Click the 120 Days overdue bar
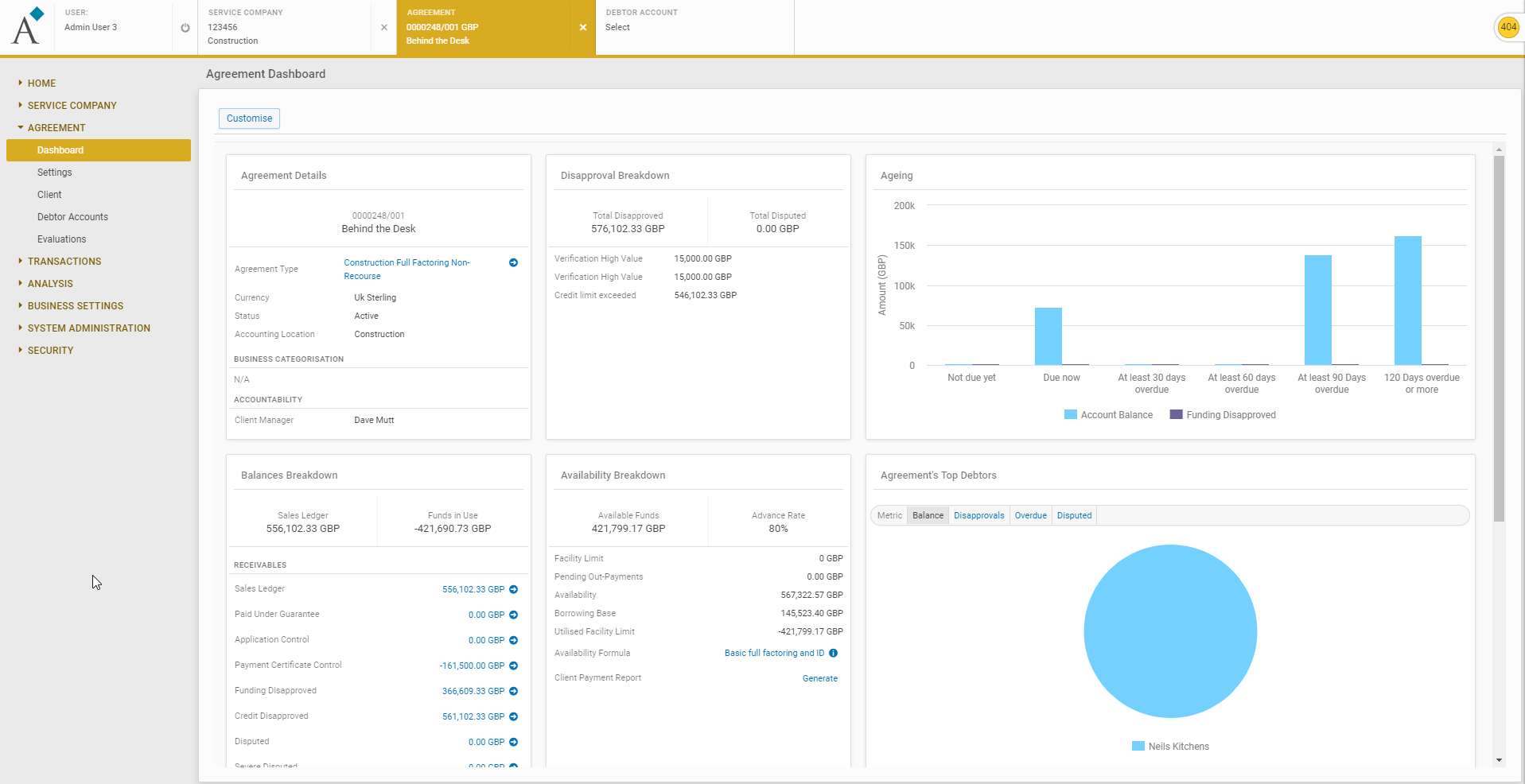 coord(1407,301)
